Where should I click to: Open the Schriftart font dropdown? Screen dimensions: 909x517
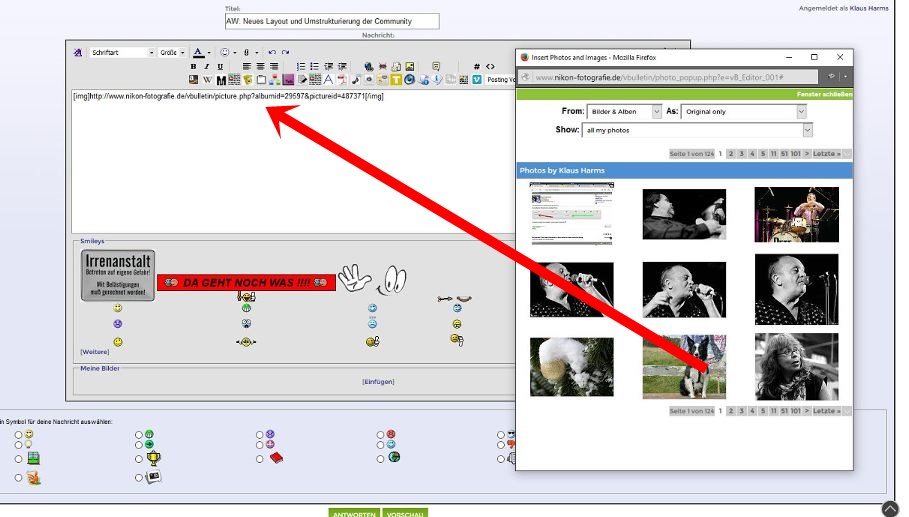122,52
